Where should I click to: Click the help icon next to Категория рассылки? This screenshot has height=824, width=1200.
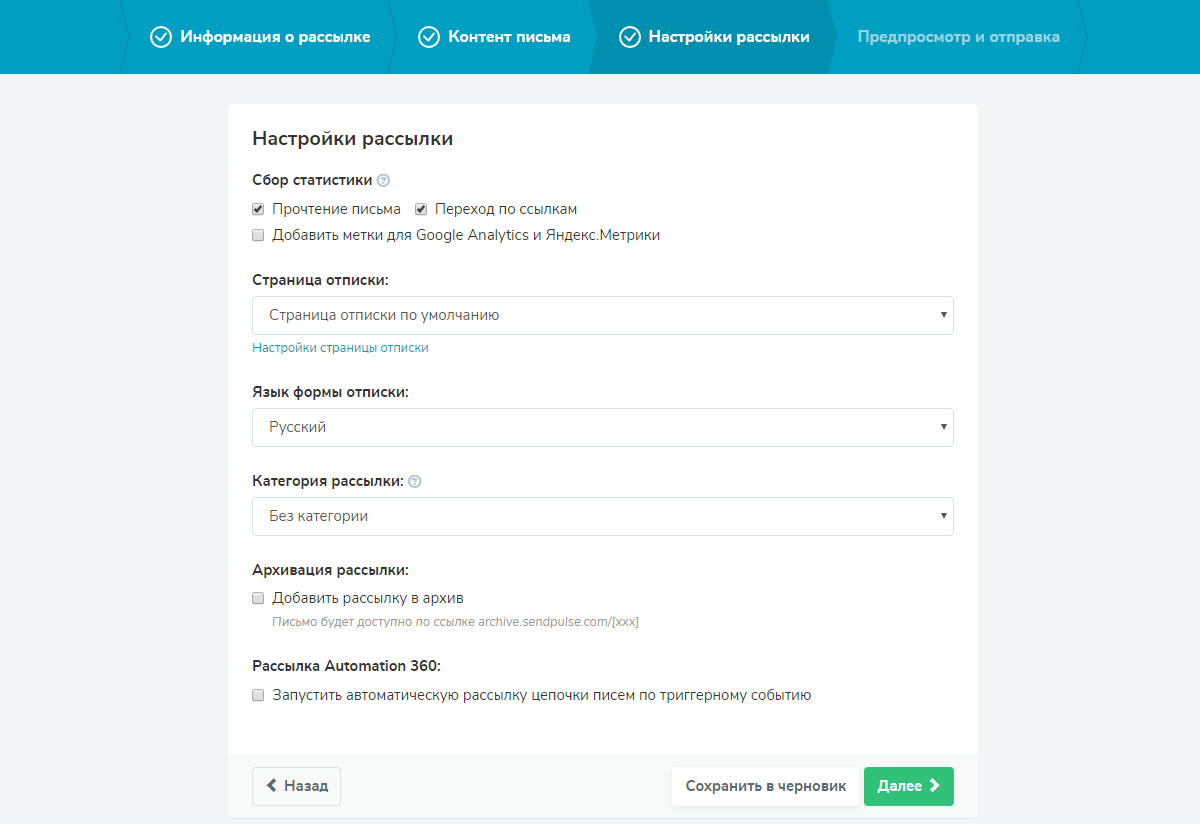click(415, 481)
